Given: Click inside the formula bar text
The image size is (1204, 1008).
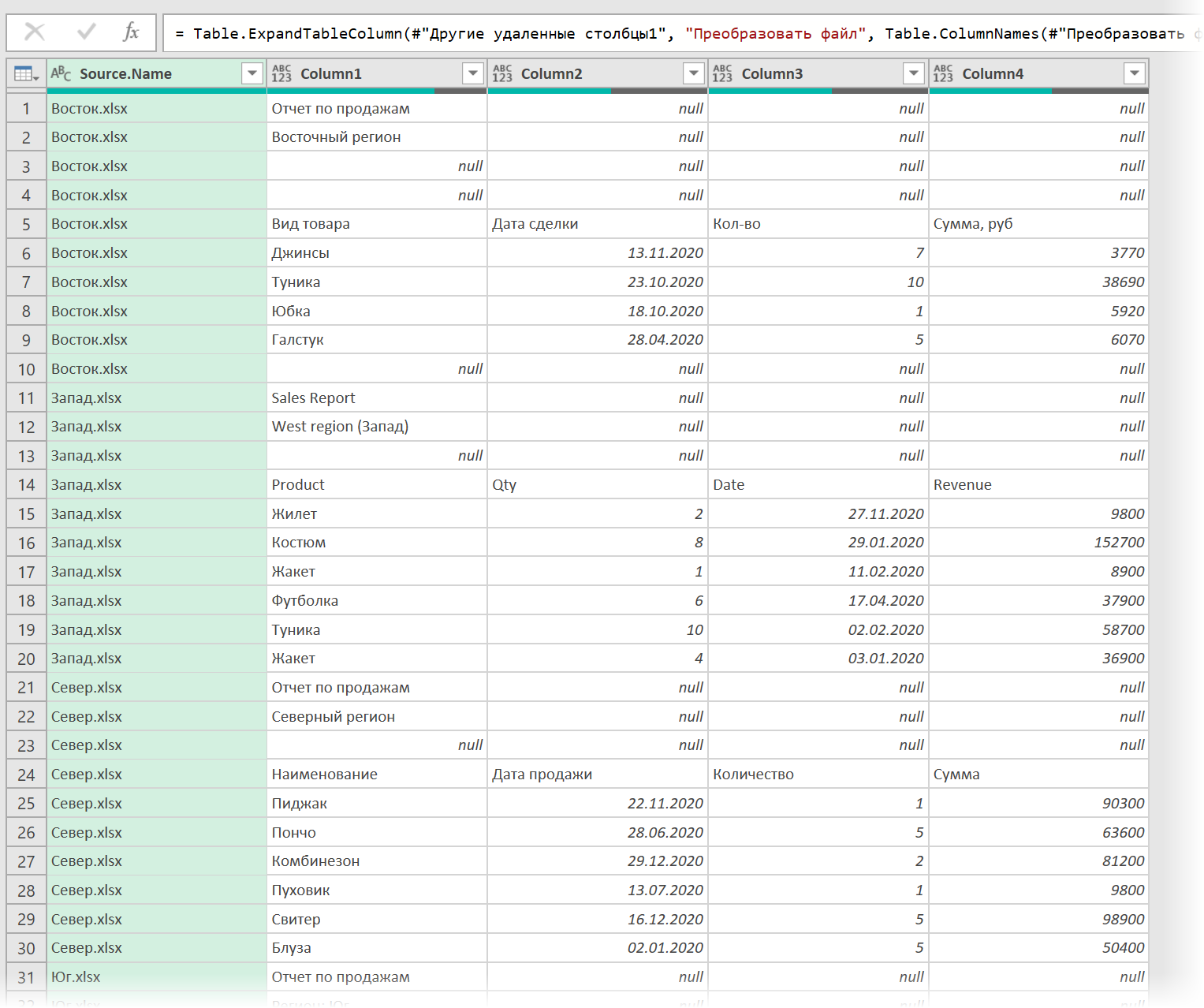Looking at the screenshot, I should 682,33.
